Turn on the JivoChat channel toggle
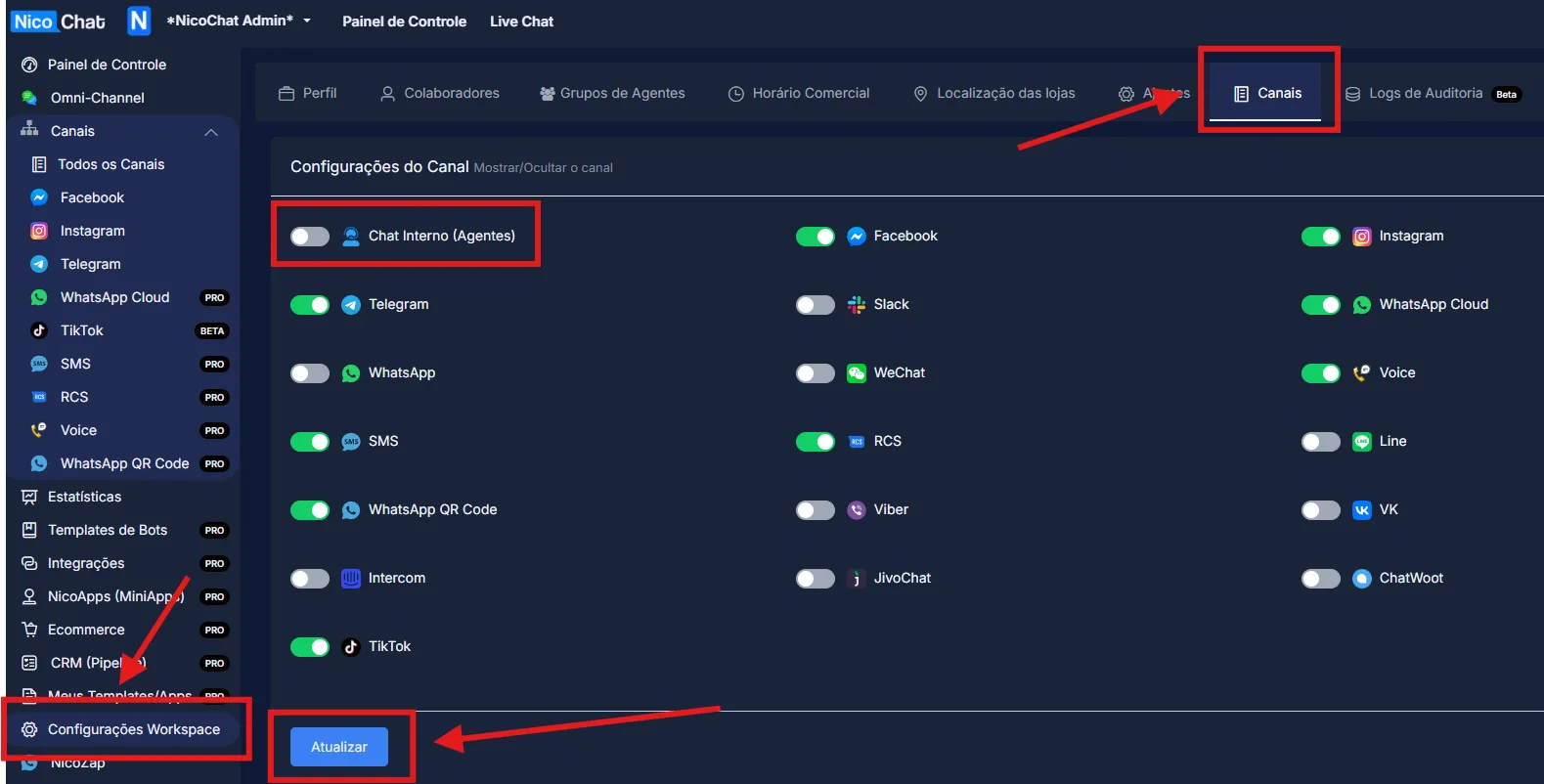This screenshot has width=1544, height=784. (816, 579)
